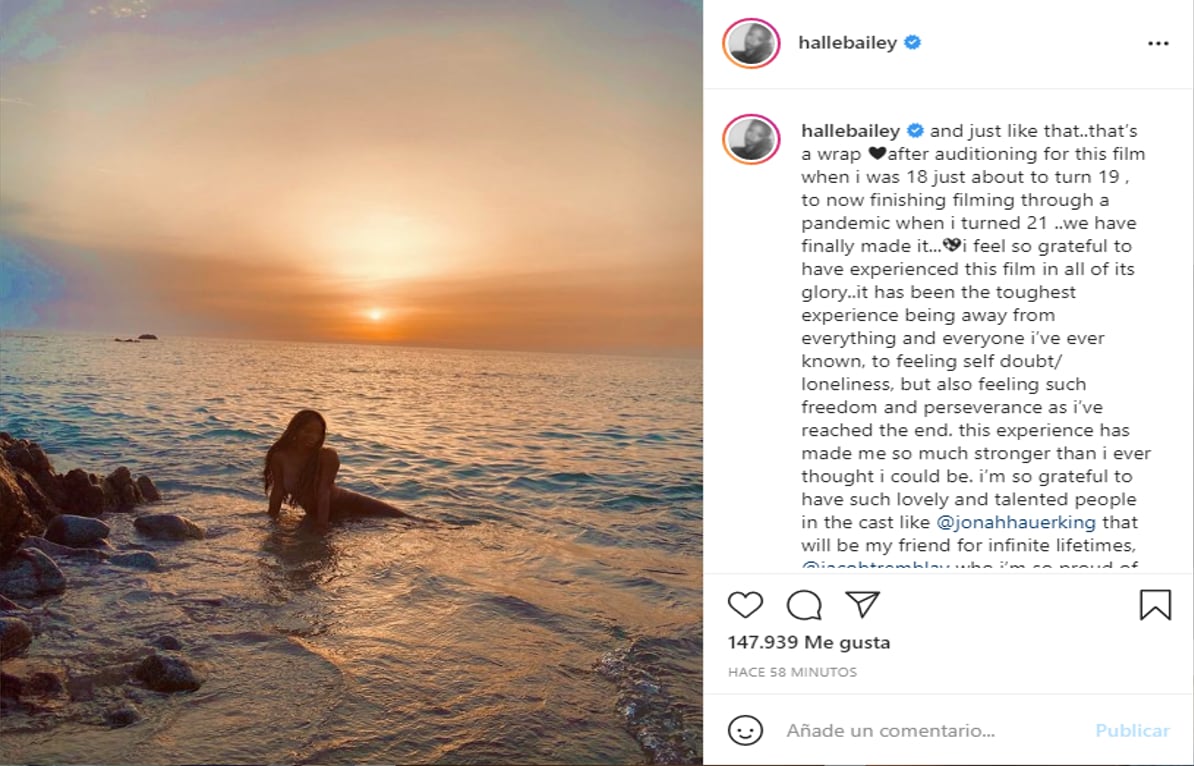The image size is (1194, 766).
Task: View who liked via 147.939 Me gusta
Action: pos(809,642)
